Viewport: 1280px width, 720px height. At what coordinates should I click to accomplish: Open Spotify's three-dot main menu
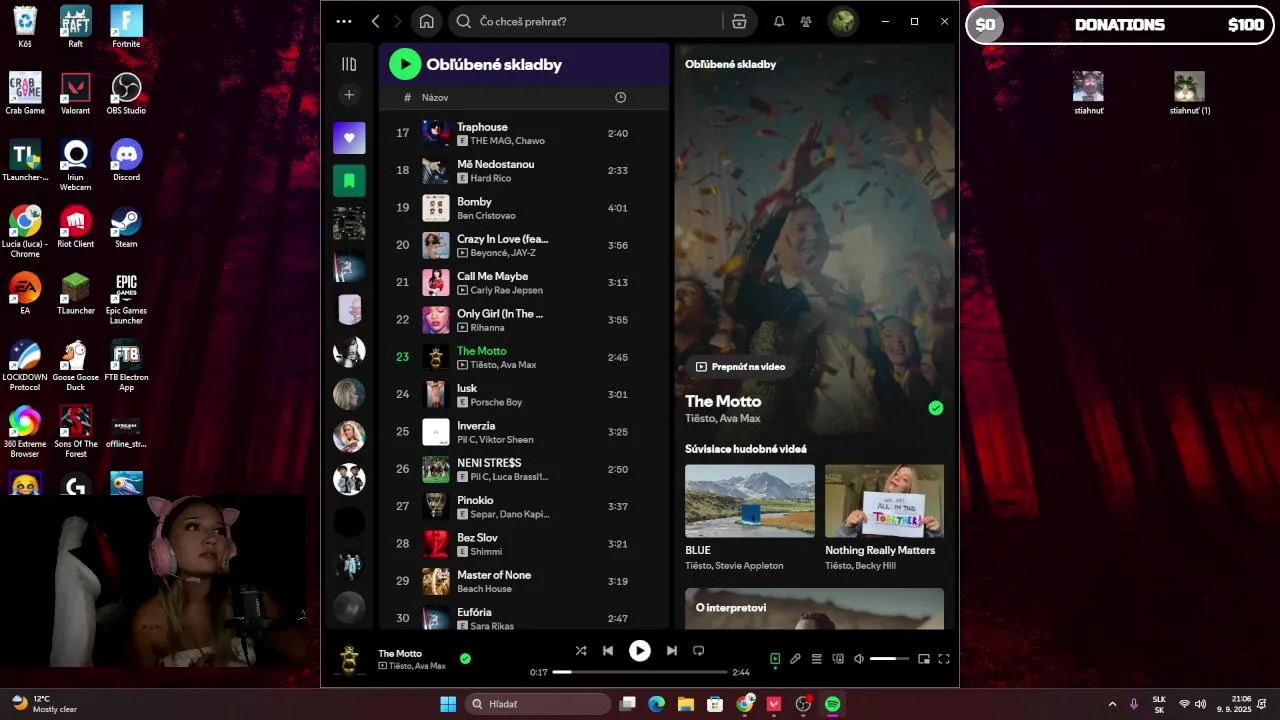click(x=344, y=21)
